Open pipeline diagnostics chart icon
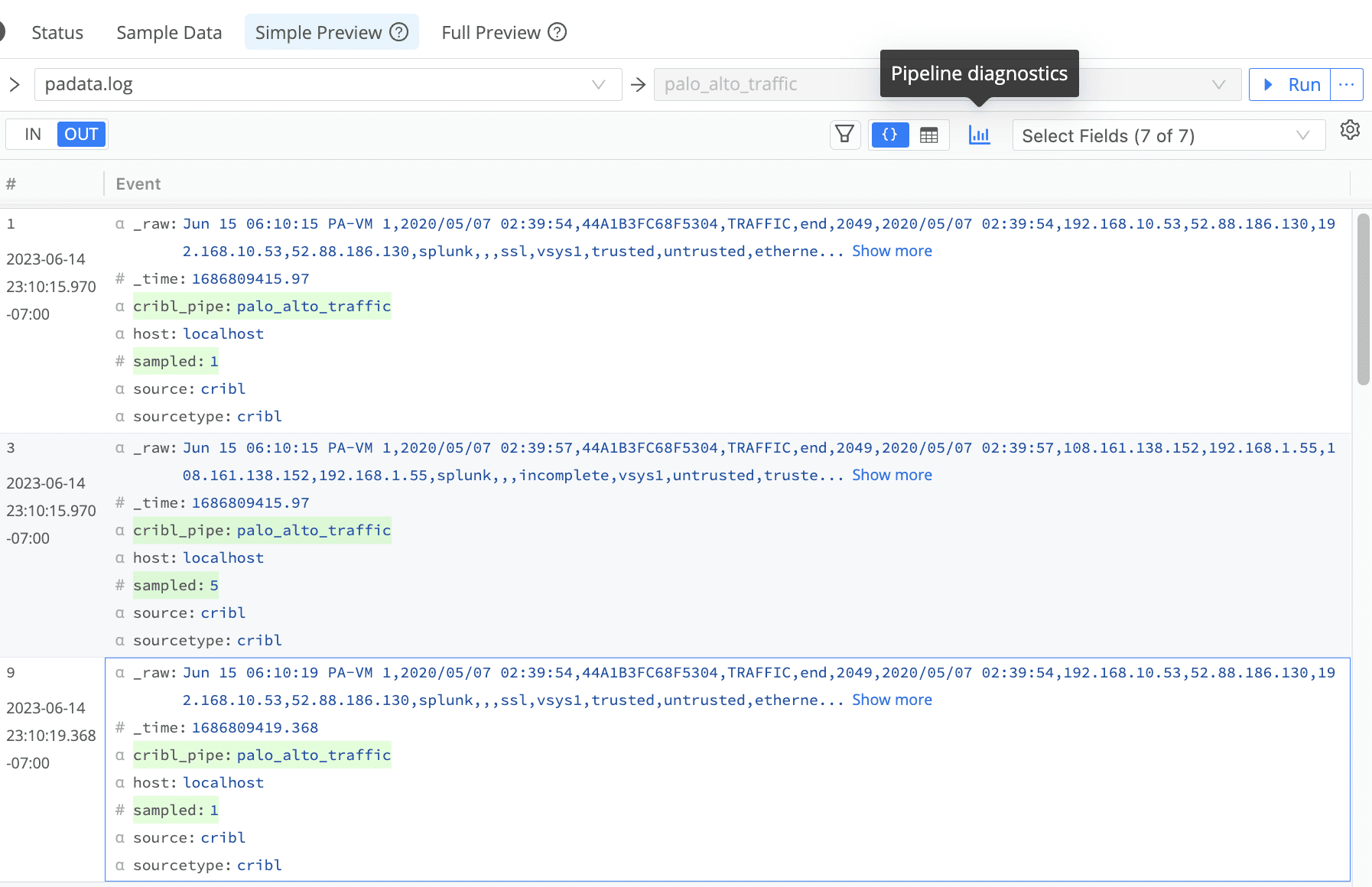This screenshot has width=1372, height=887. tap(979, 135)
